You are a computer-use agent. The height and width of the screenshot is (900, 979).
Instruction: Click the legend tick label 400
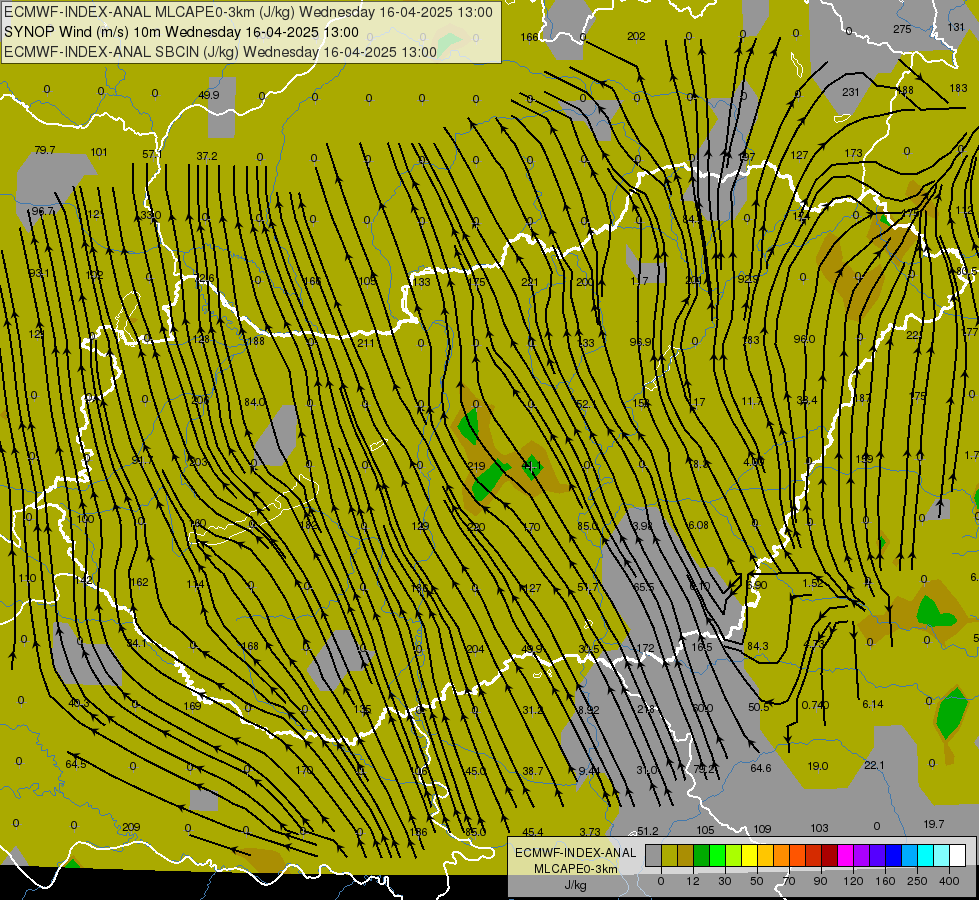pyautogui.click(x=949, y=881)
